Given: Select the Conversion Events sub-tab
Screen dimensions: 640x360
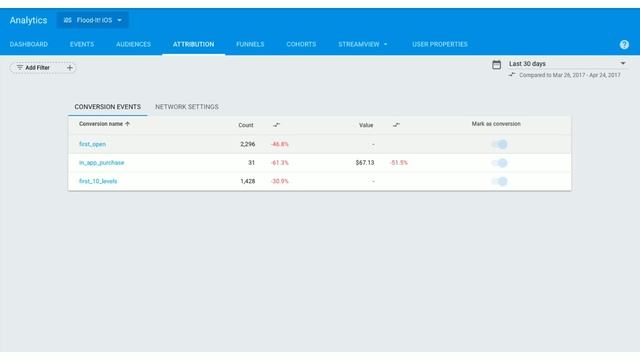Looking at the screenshot, I should (x=107, y=107).
